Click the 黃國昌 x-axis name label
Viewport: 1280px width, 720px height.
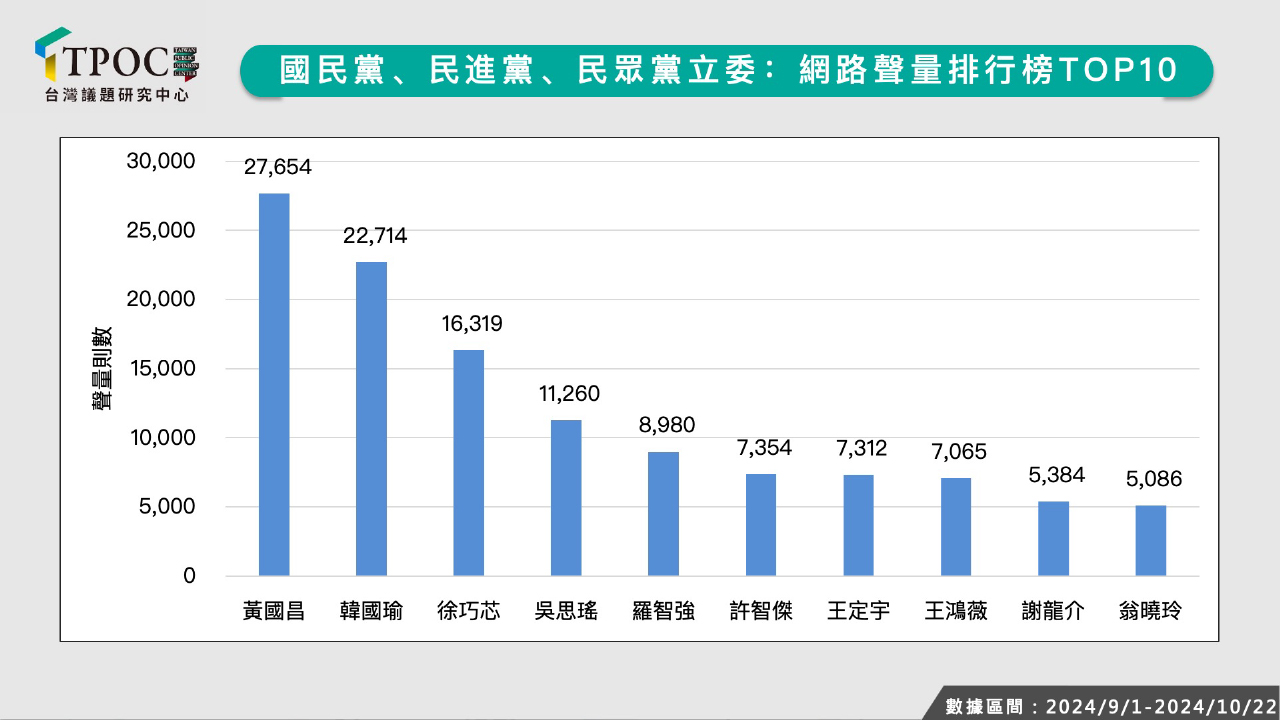pos(274,611)
